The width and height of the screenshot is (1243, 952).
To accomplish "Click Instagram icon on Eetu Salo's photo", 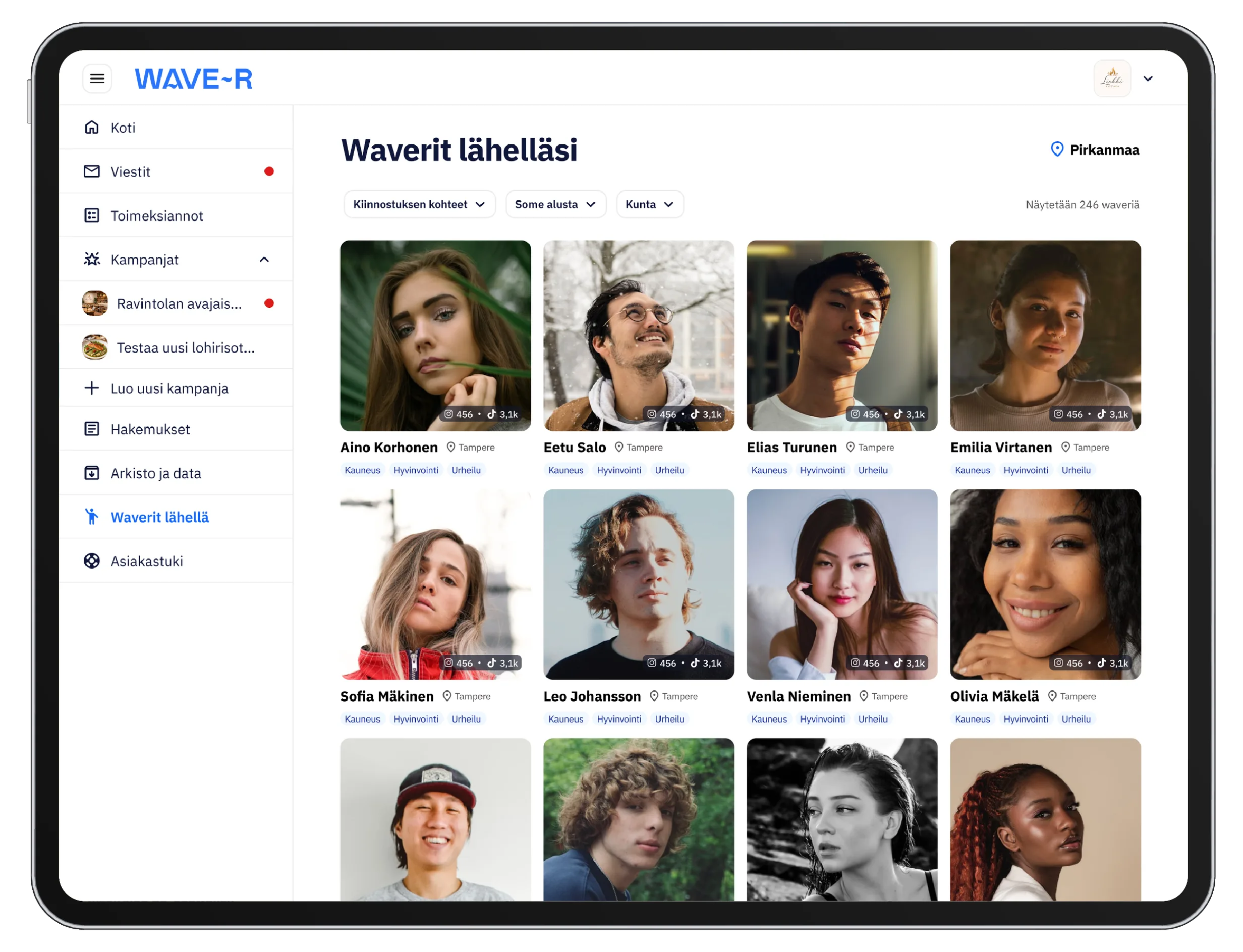I will click(652, 414).
